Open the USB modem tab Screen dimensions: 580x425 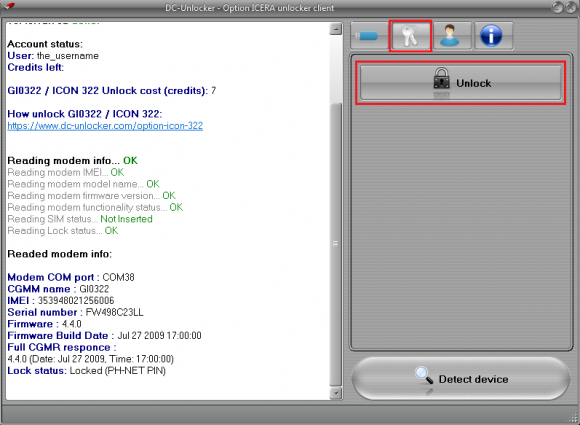tap(369, 36)
